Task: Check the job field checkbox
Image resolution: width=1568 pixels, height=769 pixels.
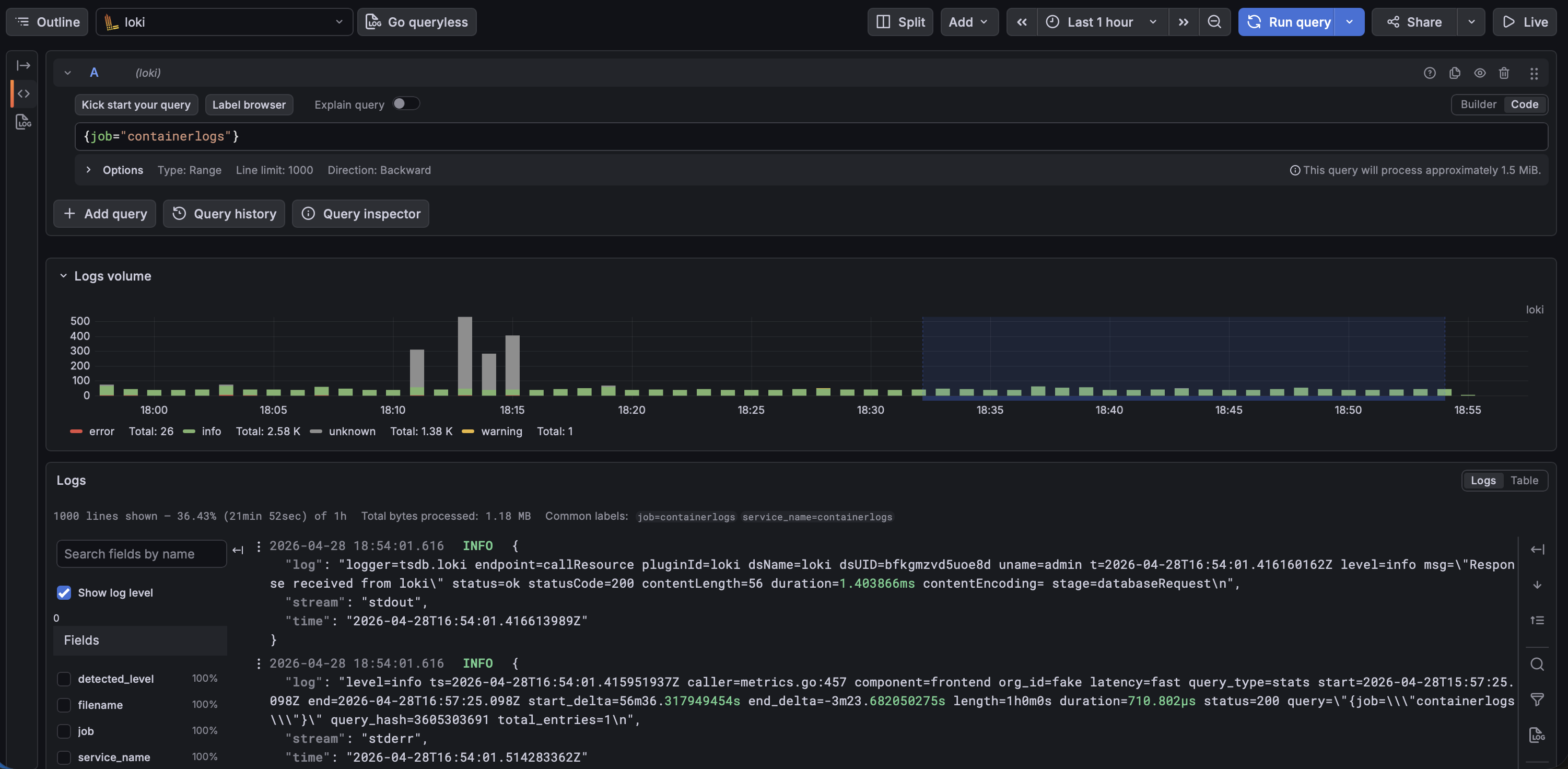Action: click(63, 731)
